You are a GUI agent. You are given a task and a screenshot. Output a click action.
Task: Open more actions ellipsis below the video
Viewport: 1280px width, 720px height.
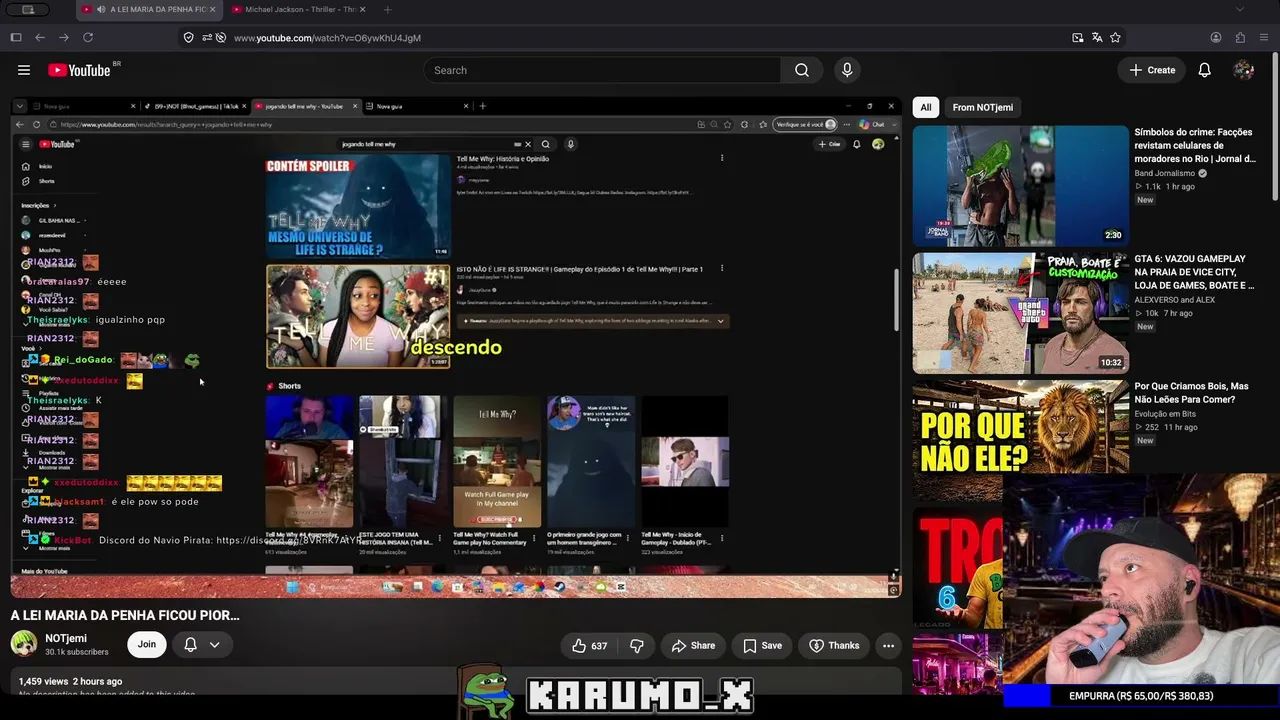coord(888,646)
